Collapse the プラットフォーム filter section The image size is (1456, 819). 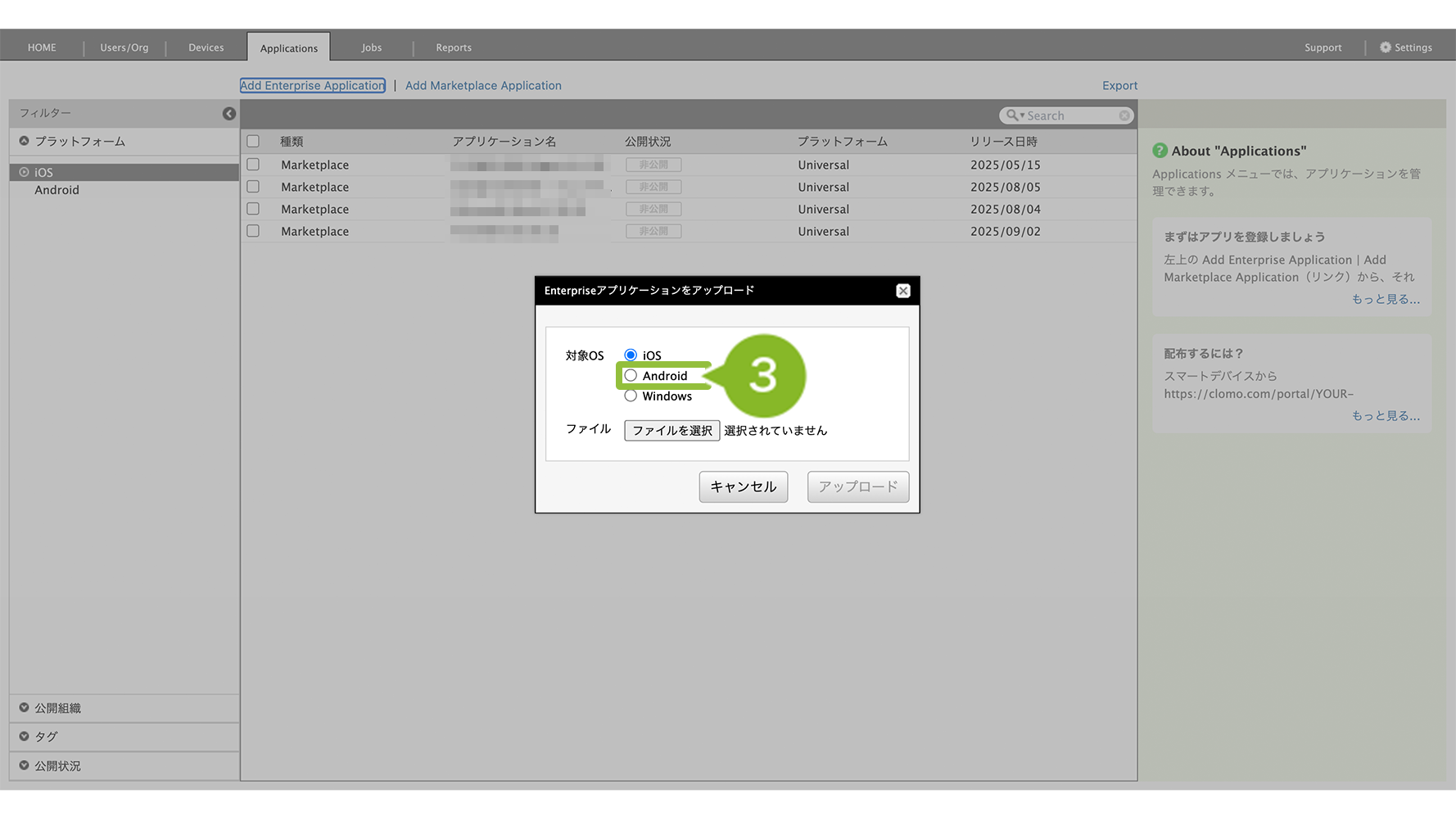click(x=25, y=141)
